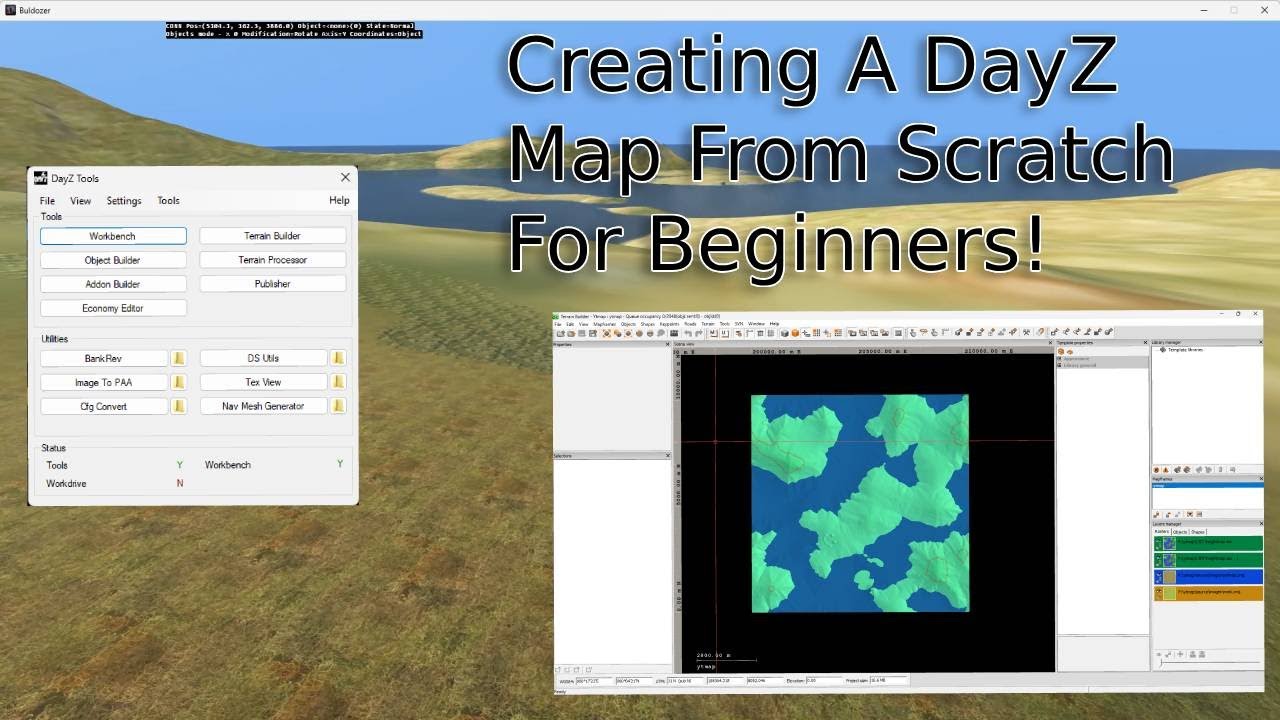Open folder icon next to Image To PAA

(x=178, y=382)
